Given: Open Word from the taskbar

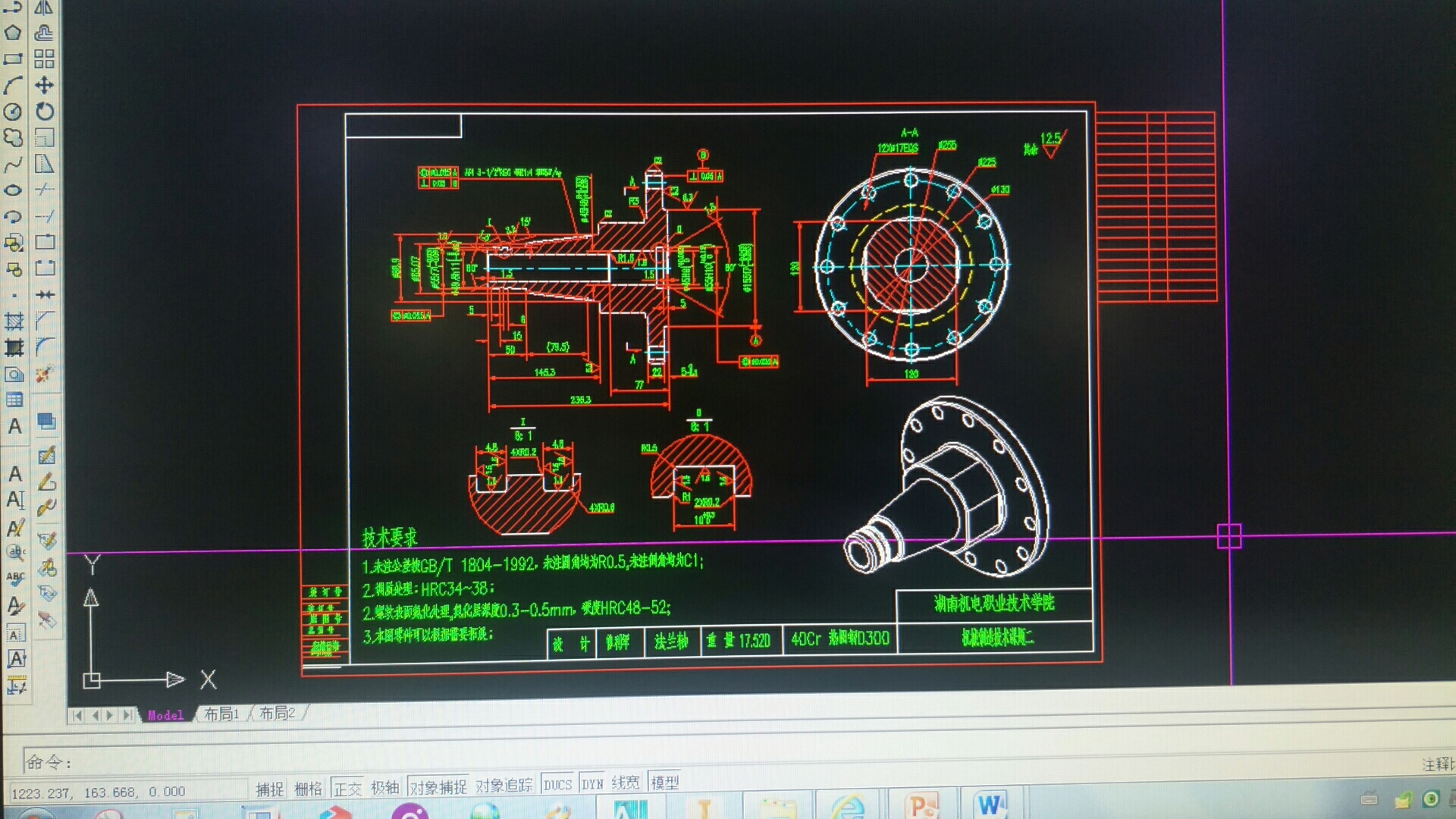Looking at the screenshot, I should click(x=990, y=805).
